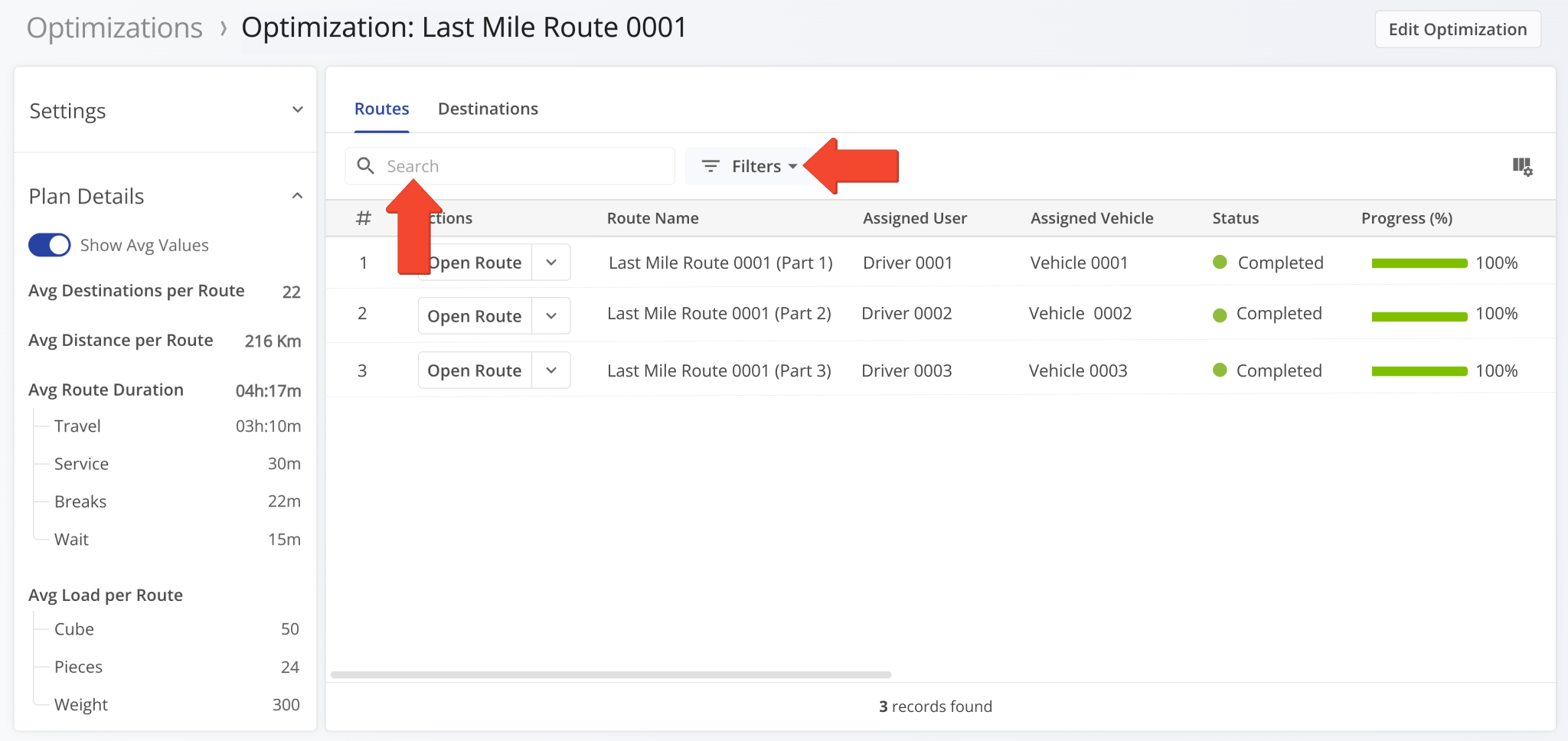1568x741 pixels.
Task: Sort by Status column header
Action: click(1235, 218)
